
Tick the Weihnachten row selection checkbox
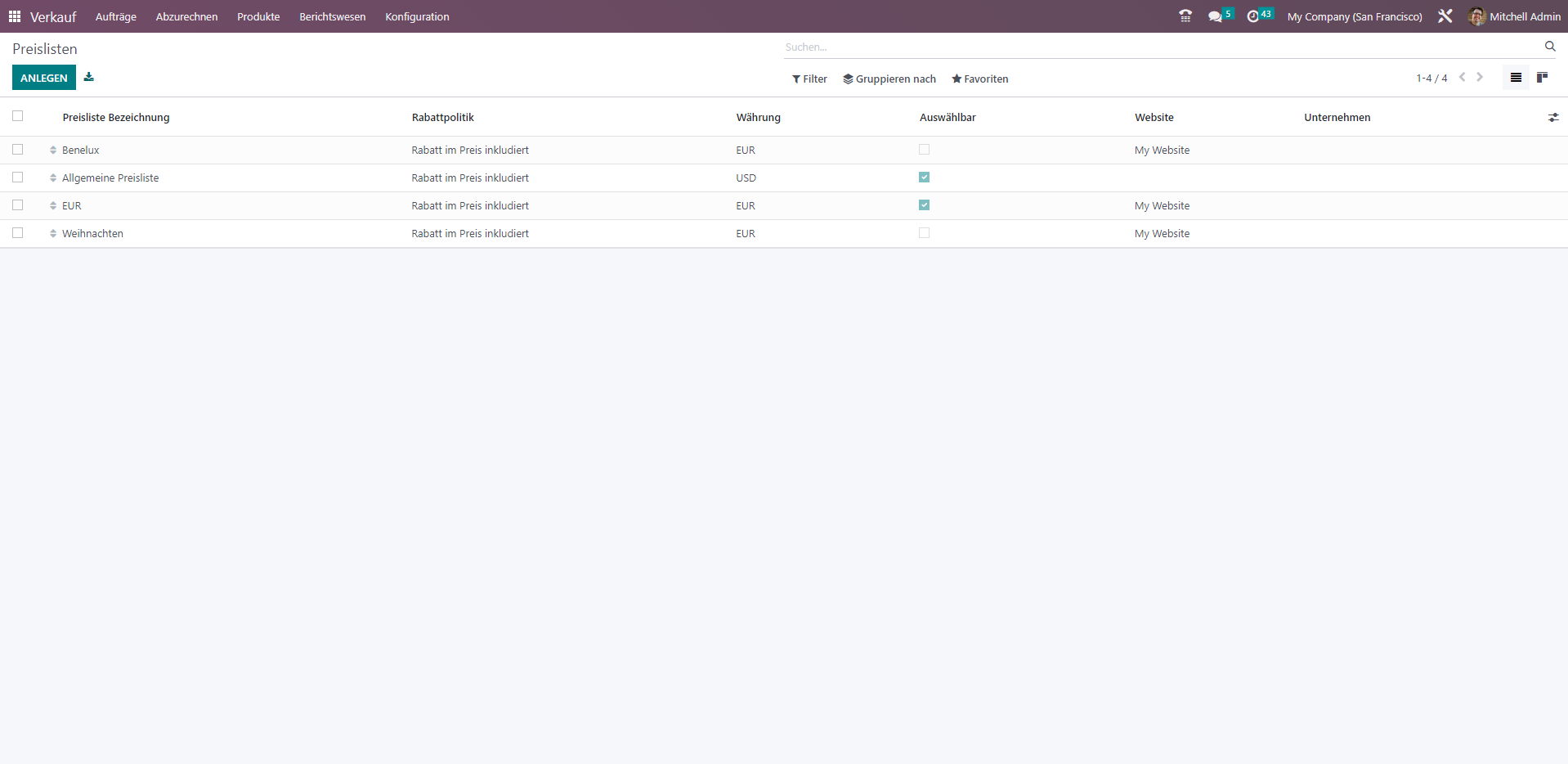(18, 233)
